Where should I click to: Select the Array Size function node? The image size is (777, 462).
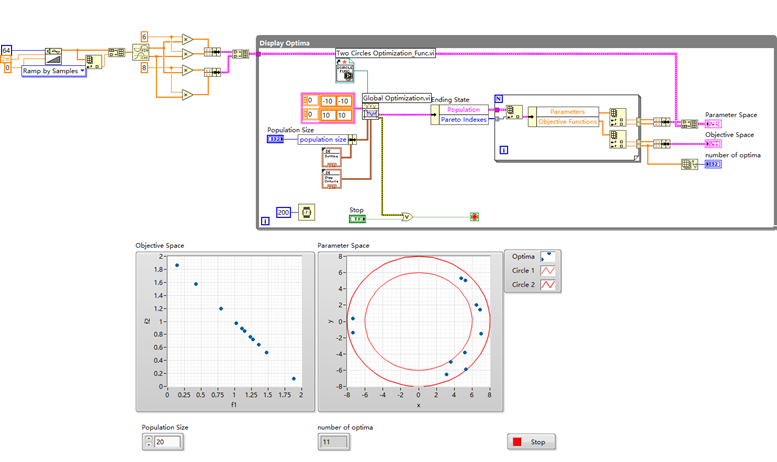(689, 164)
